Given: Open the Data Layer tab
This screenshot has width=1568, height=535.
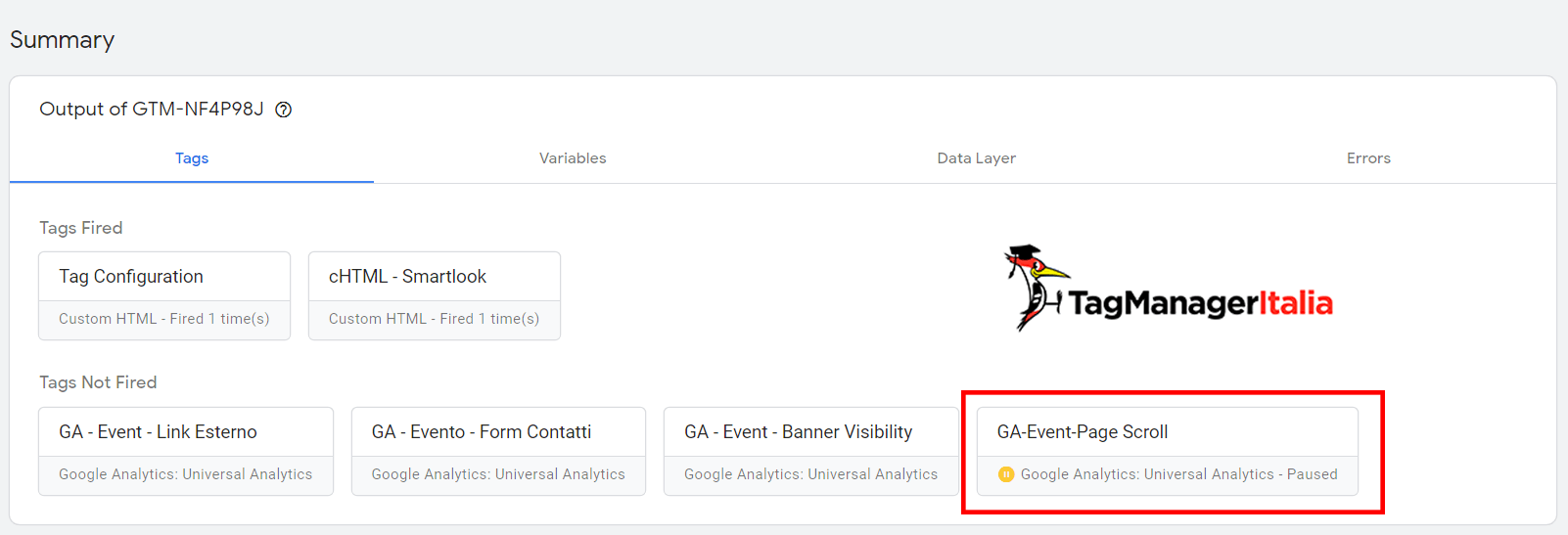Looking at the screenshot, I should click(976, 158).
